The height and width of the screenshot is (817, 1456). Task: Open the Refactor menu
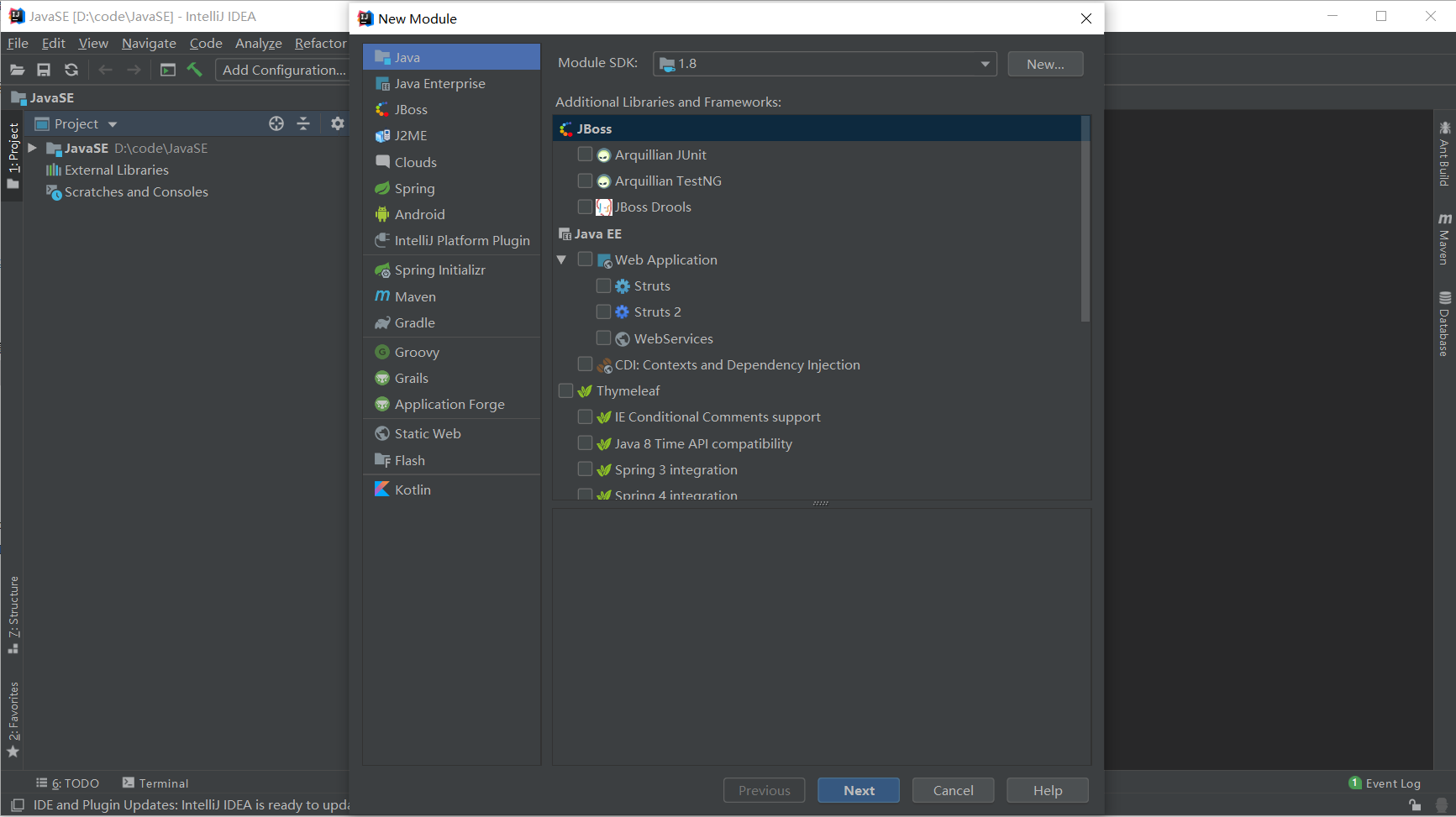[321, 43]
